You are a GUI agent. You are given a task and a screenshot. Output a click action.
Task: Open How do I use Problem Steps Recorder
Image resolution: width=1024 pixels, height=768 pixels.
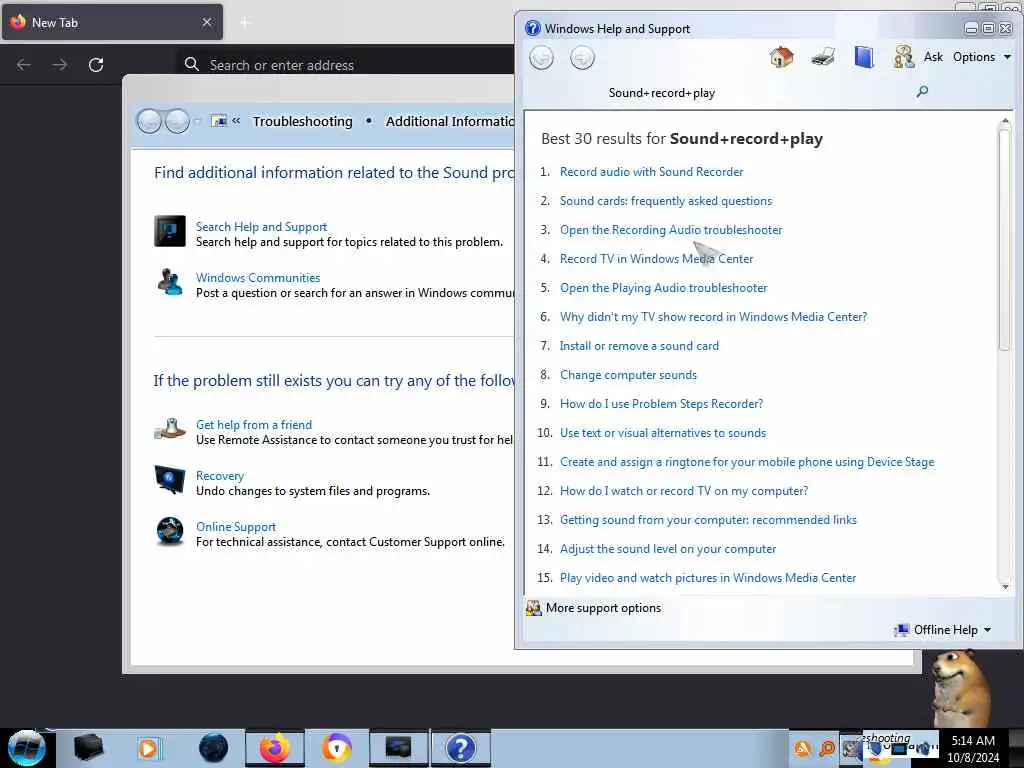click(661, 404)
